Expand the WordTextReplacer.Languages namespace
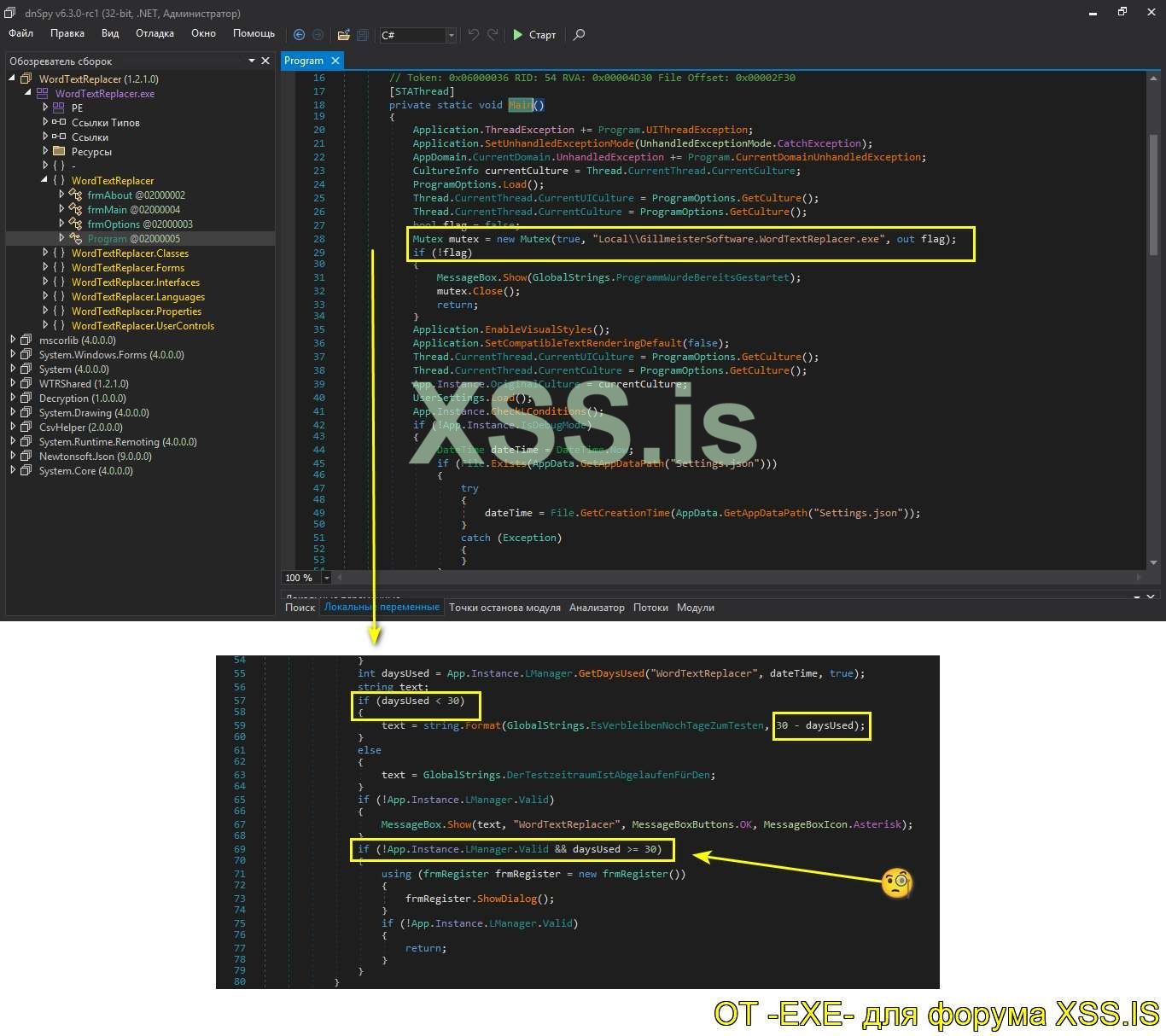The image size is (1166, 1036). coord(45,296)
